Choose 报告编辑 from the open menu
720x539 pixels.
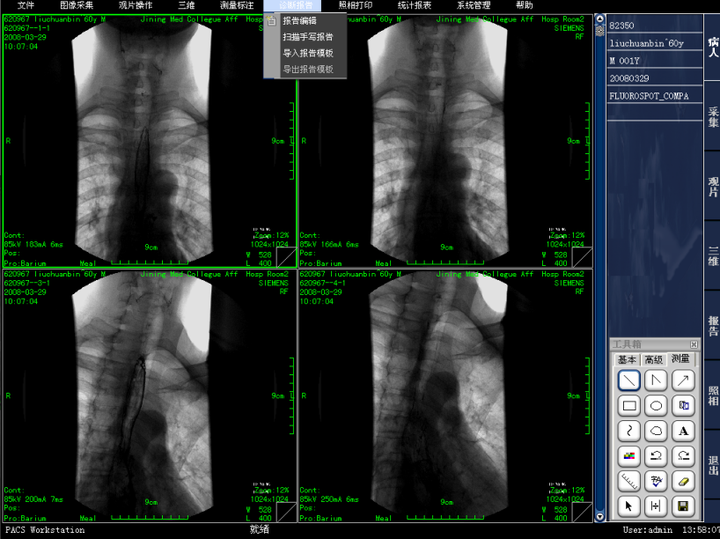tap(299, 21)
